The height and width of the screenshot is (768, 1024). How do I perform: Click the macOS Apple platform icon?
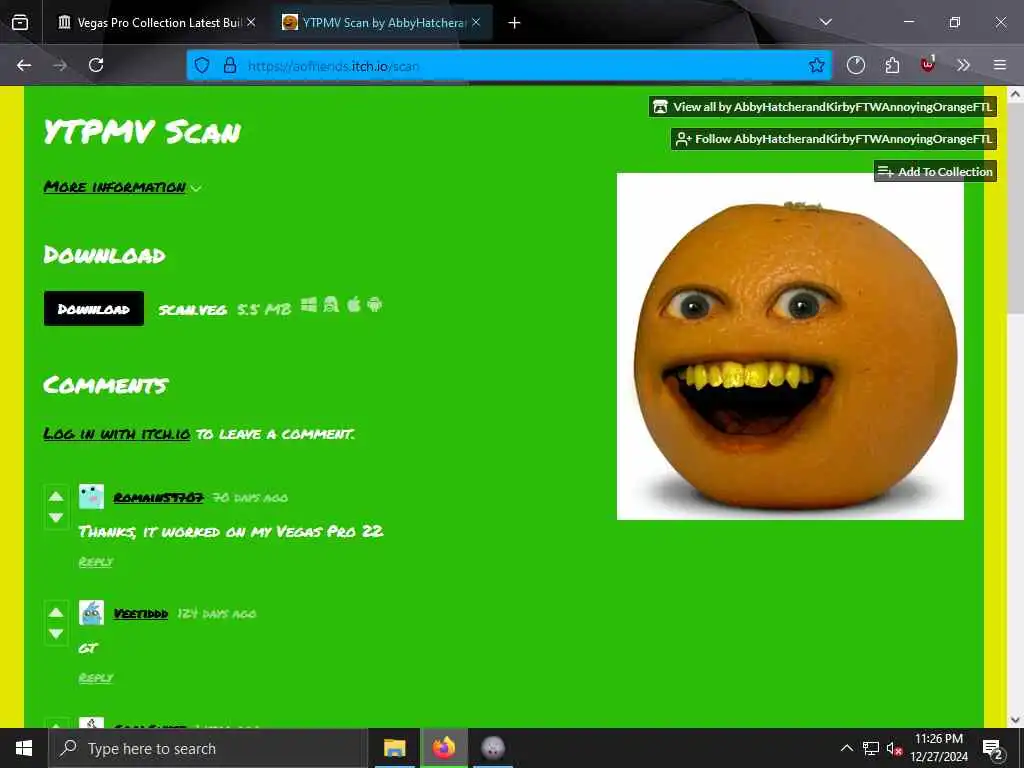353,305
